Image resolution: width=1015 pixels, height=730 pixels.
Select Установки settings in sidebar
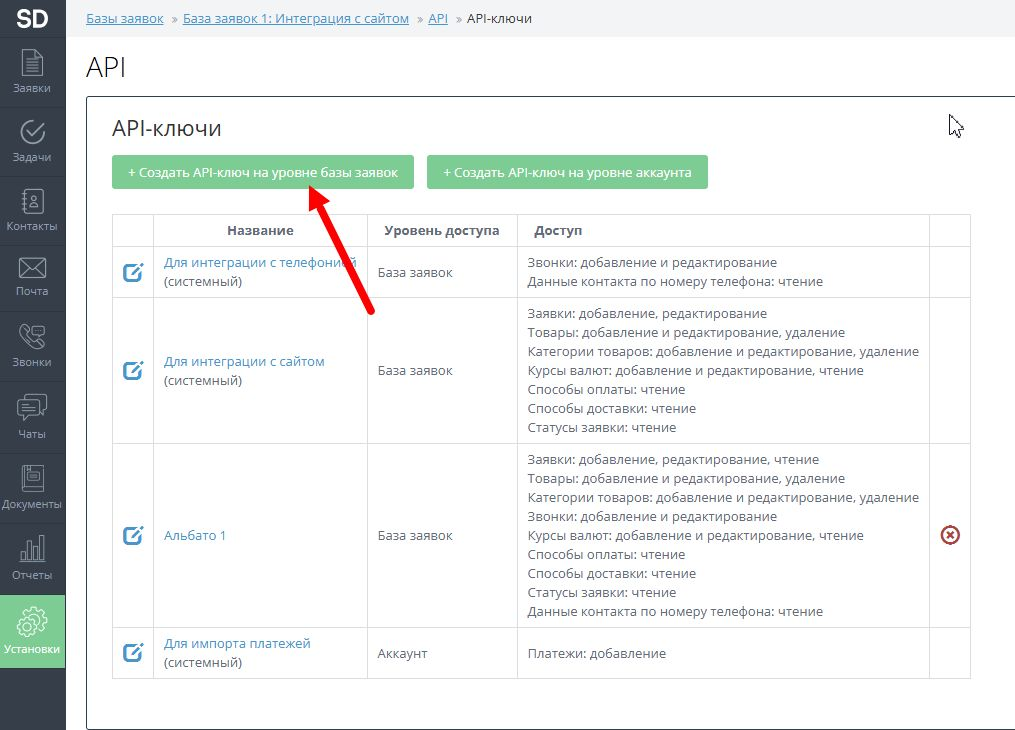pyautogui.click(x=32, y=630)
